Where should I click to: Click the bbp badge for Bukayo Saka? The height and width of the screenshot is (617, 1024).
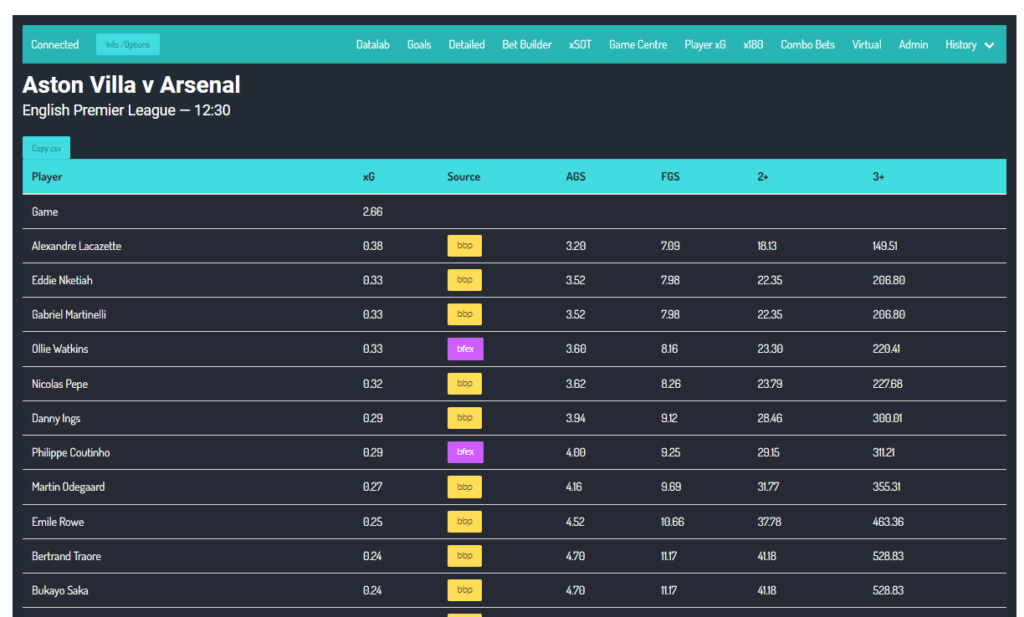coord(464,590)
